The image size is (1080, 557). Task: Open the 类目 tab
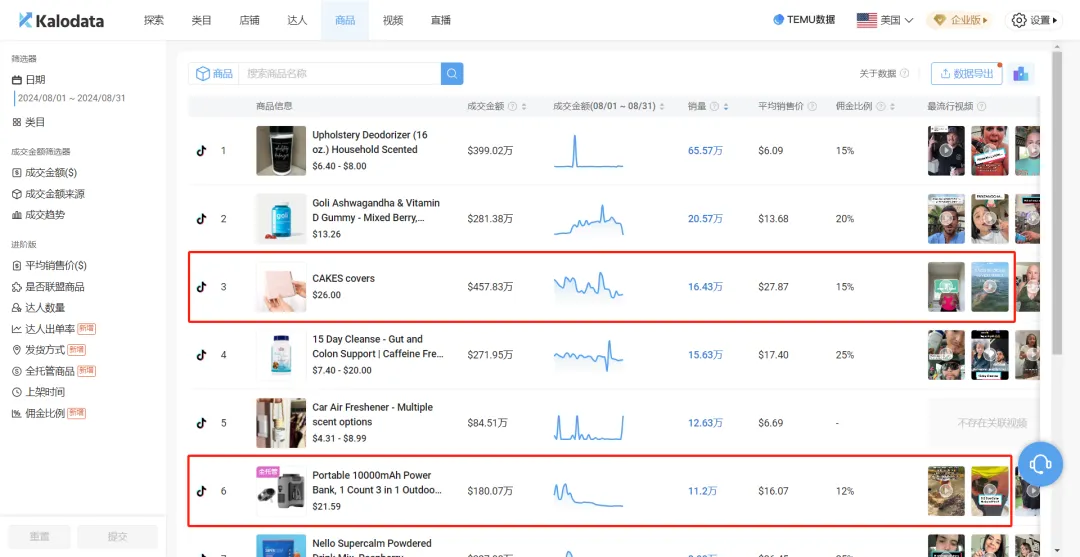pyautogui.click(x=201, y=20)
